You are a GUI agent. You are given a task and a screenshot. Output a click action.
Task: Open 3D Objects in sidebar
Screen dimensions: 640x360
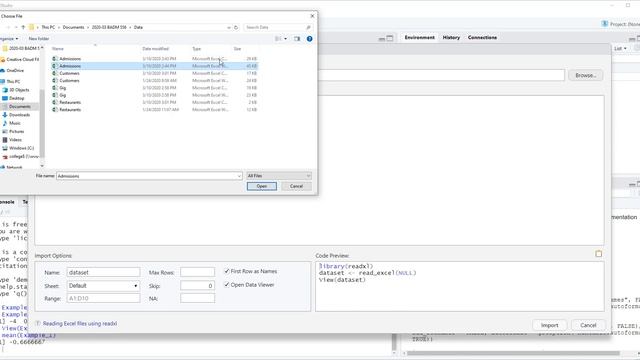19,90
